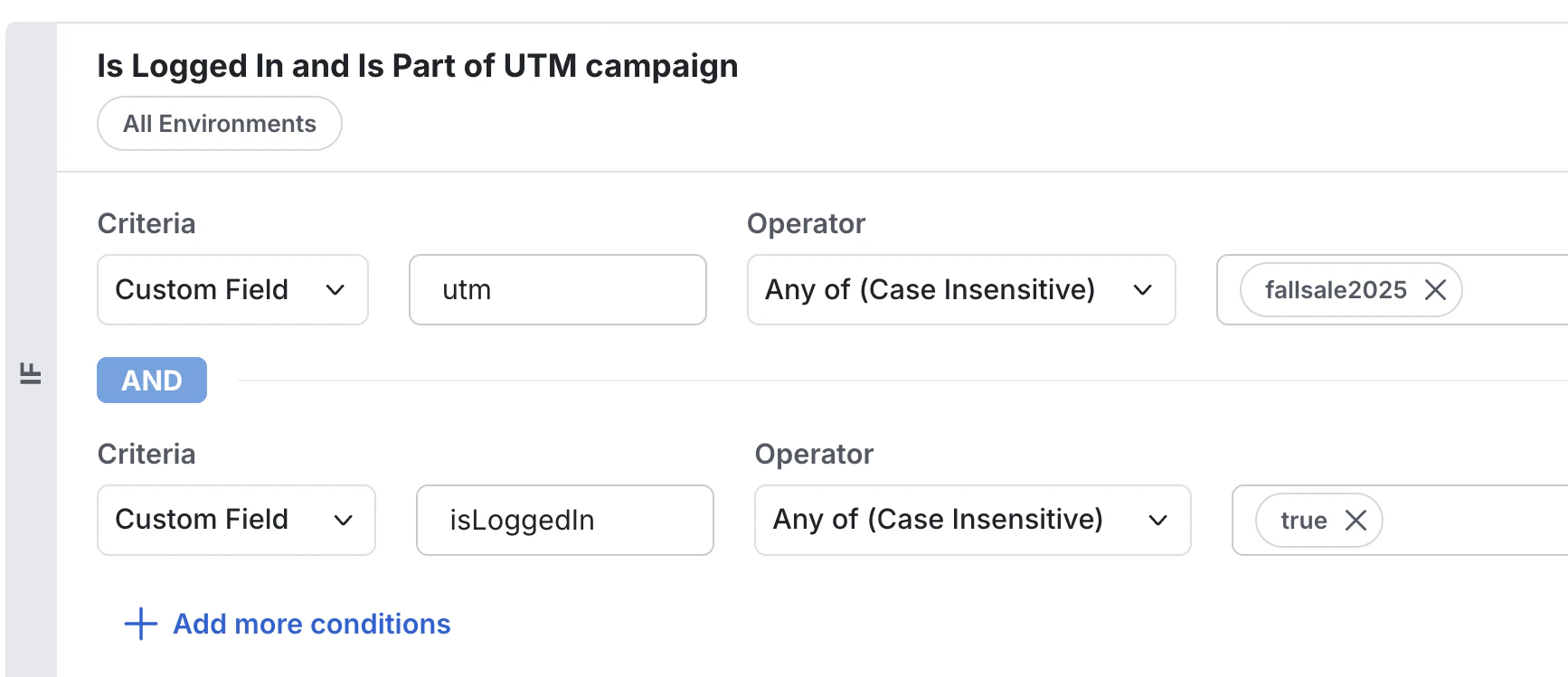Click the fallsale2025 tag text
Screen dimensions: 1568x677
point(1335,290)
